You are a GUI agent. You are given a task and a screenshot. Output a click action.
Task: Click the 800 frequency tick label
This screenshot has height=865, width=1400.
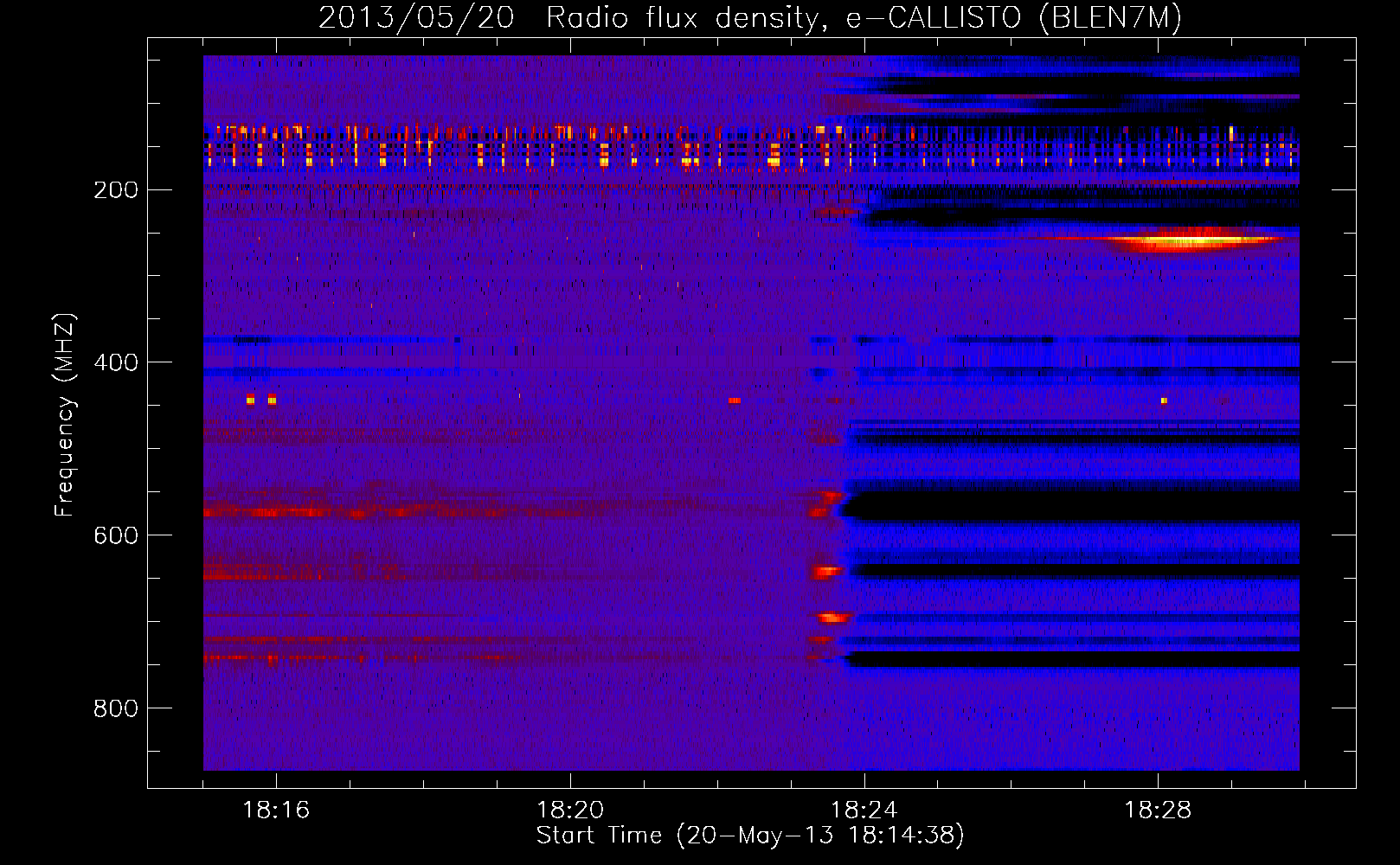tap(116, 708)
